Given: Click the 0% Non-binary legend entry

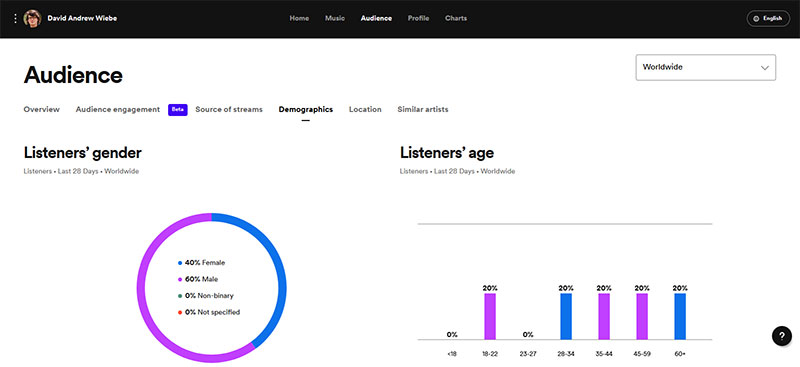Looking at the screenshot, I should 206,296.
